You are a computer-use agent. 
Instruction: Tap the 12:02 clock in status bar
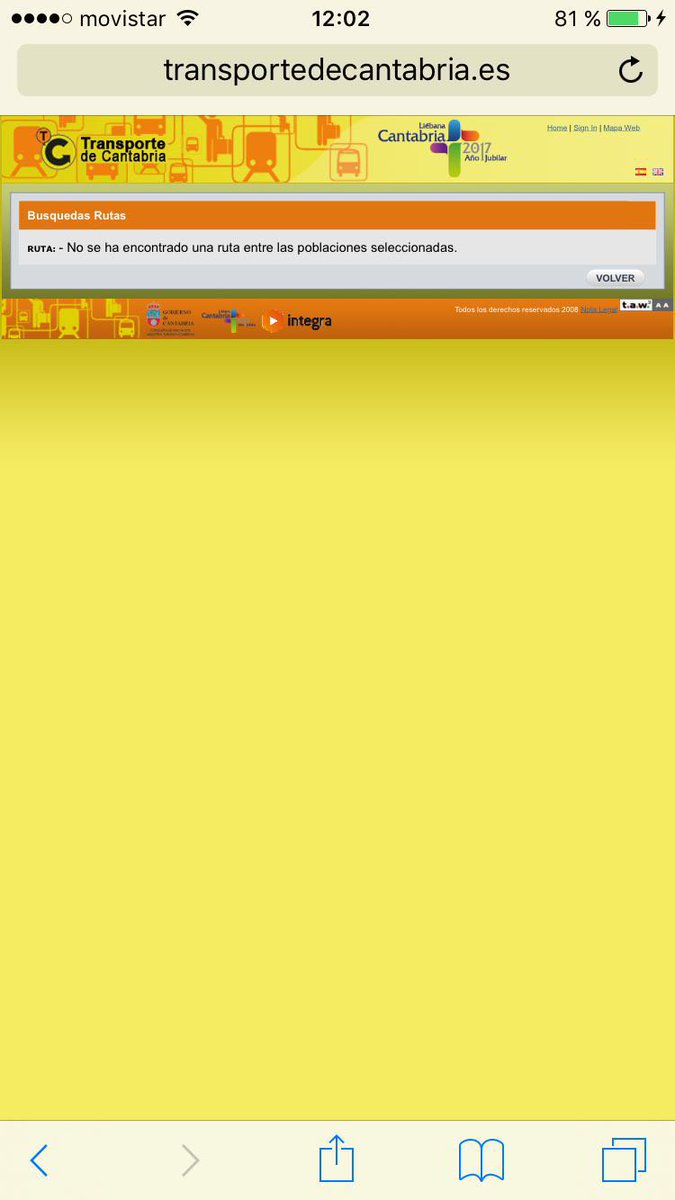click(x=341, y=19)
